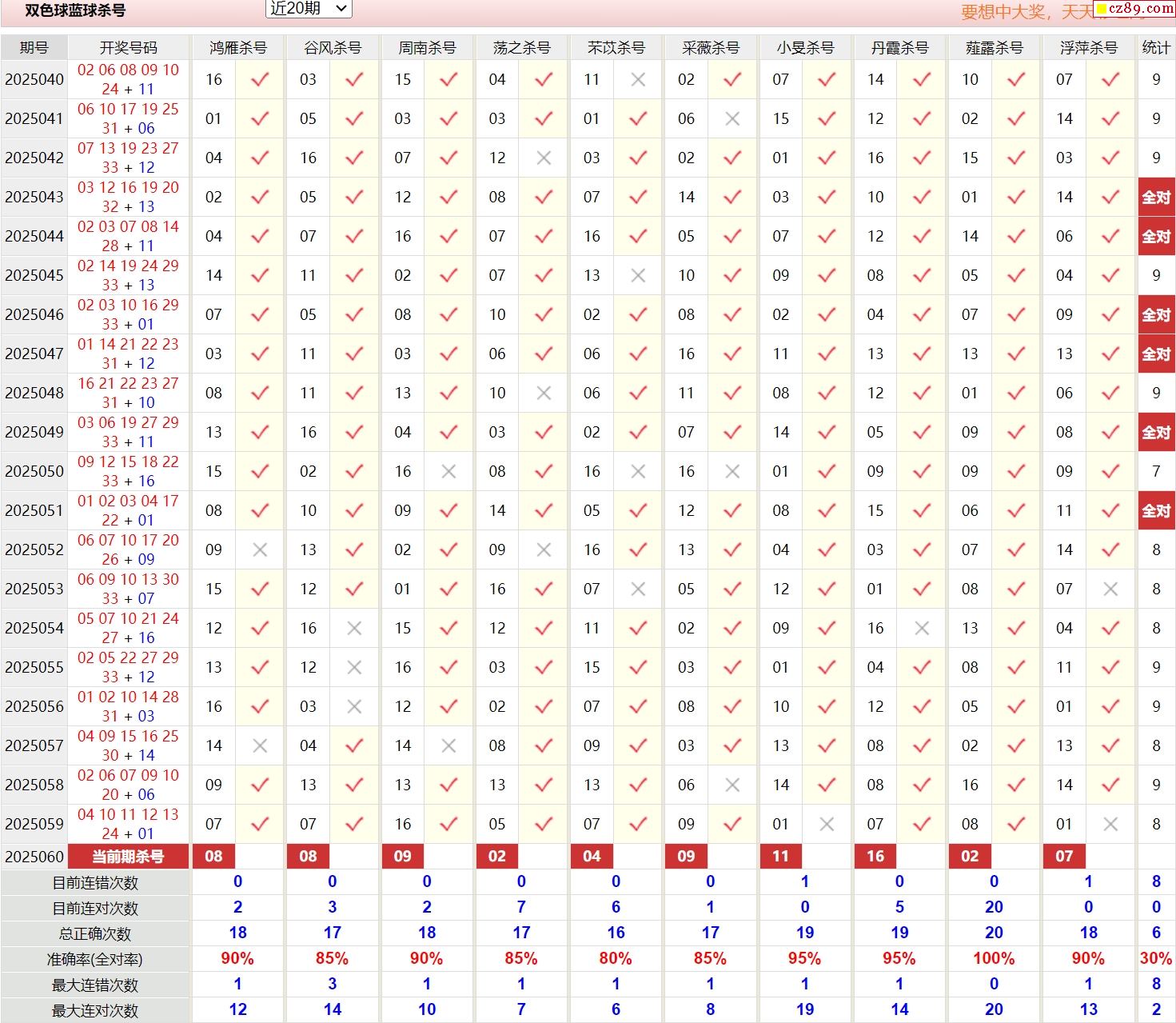Click the red 04 badge under 芣苡杀号
This screenshot has height=1023, width=1176.
(592, 857)
